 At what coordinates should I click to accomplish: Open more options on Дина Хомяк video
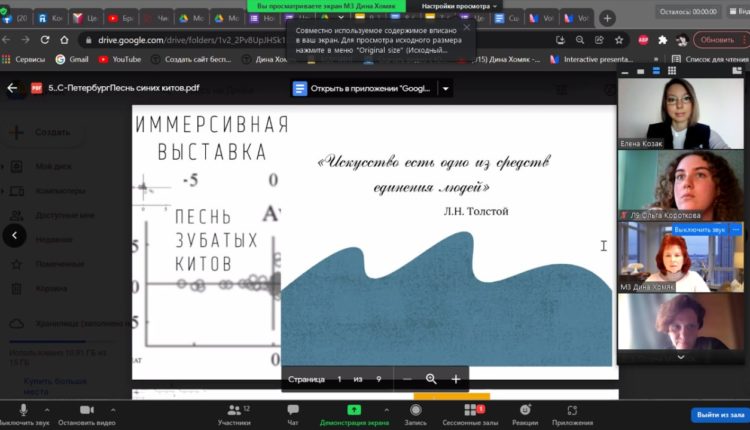pyautogui.click(x=736, y=230)
